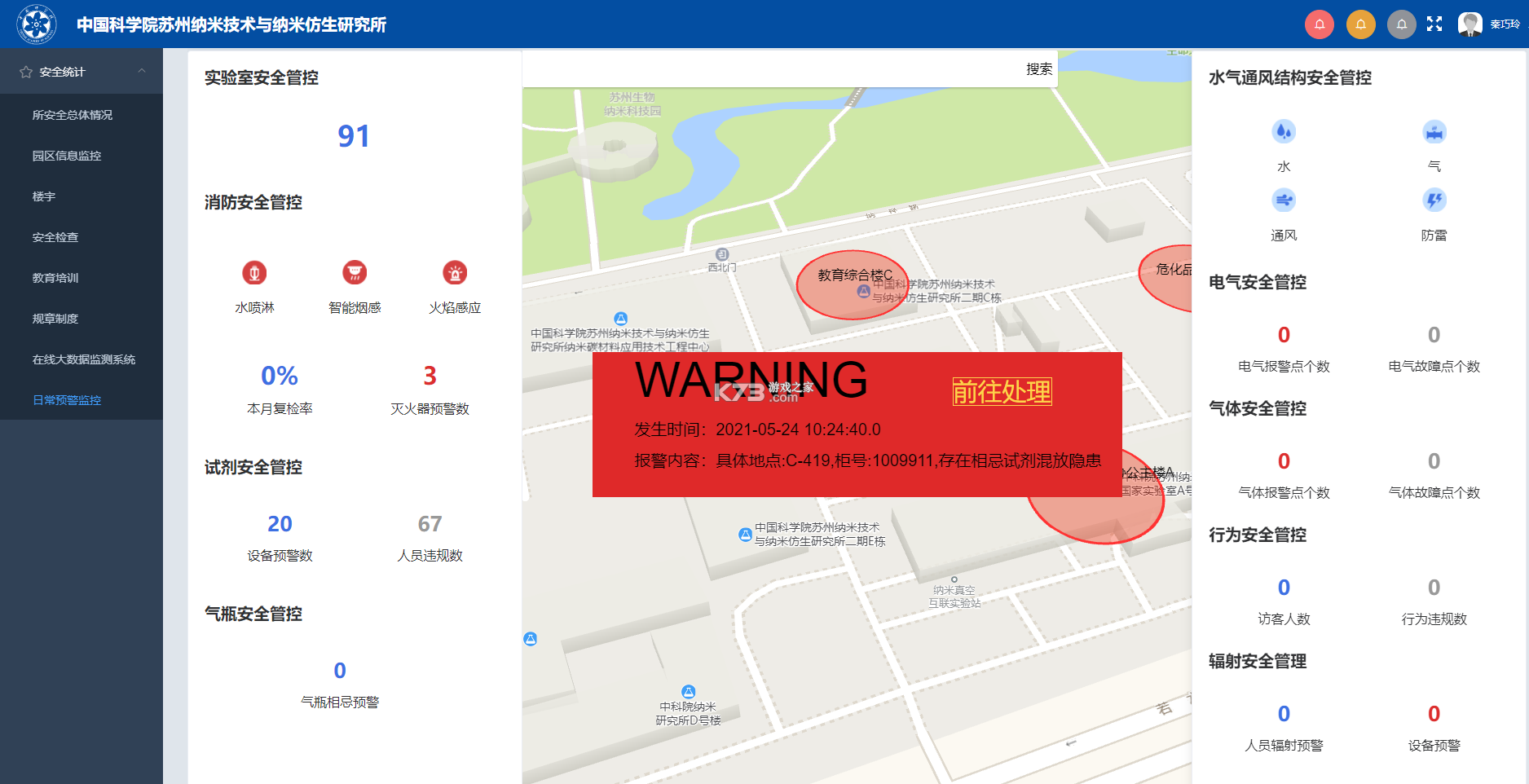This screenshot has width=1529, height=784.
Task: Click the 危化品 red map zone
Action: (1167, 277)
